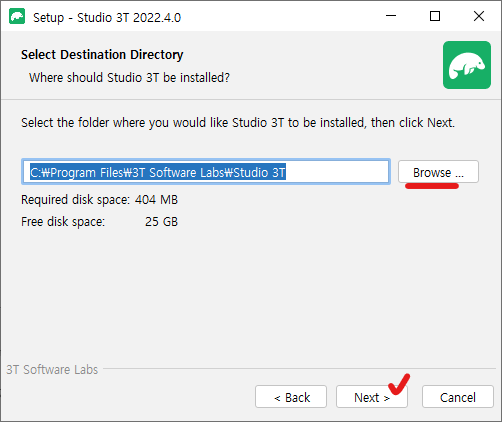Click the large green manatee logo
This screenshot has height=422, width=502.
pyautogui.click(x=467, y=65)
